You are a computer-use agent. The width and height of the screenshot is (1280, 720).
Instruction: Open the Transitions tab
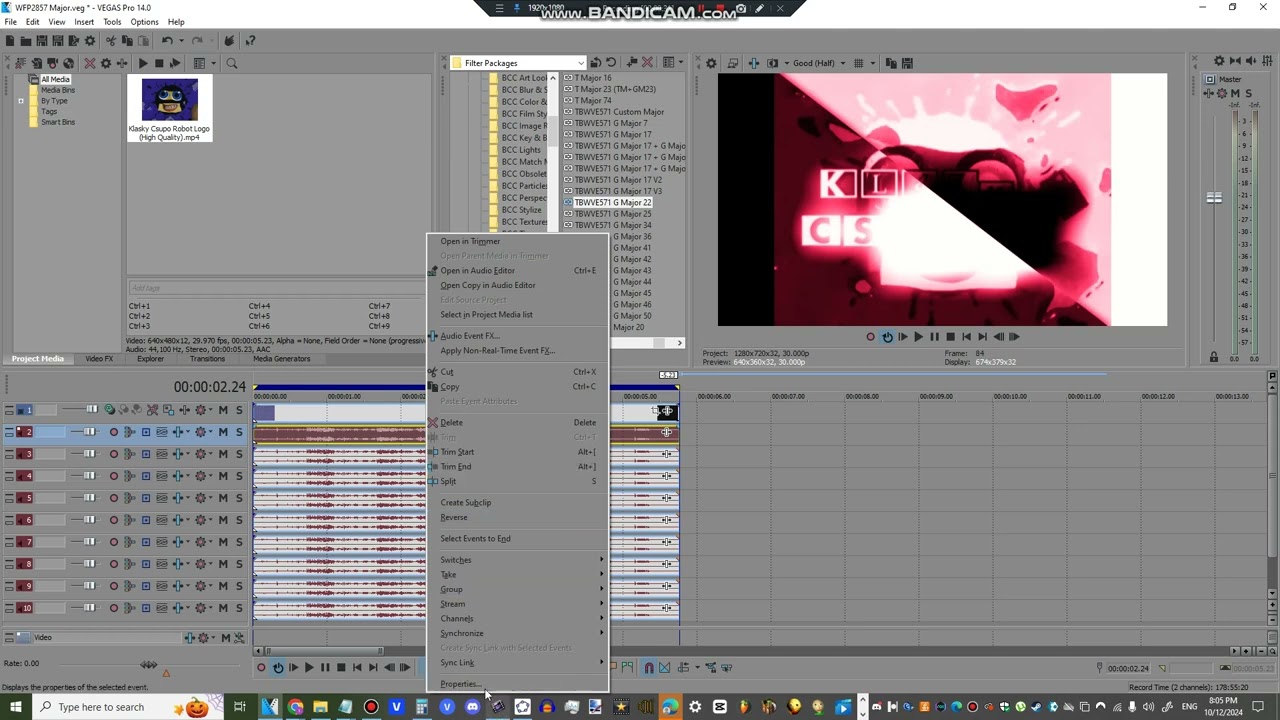(x=207, y=359)
